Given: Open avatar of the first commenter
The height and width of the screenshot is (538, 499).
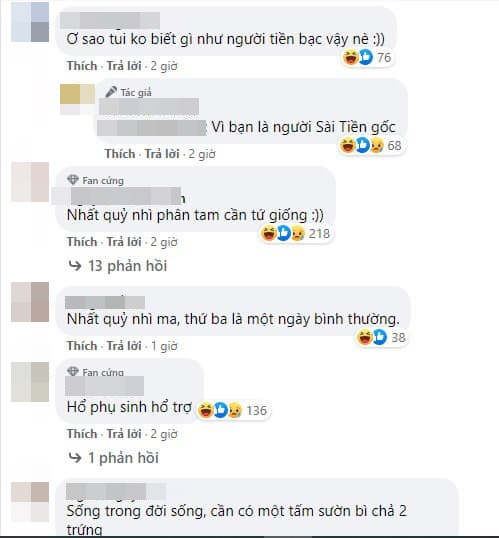Looking at the screenshot, I should point(30,22).
